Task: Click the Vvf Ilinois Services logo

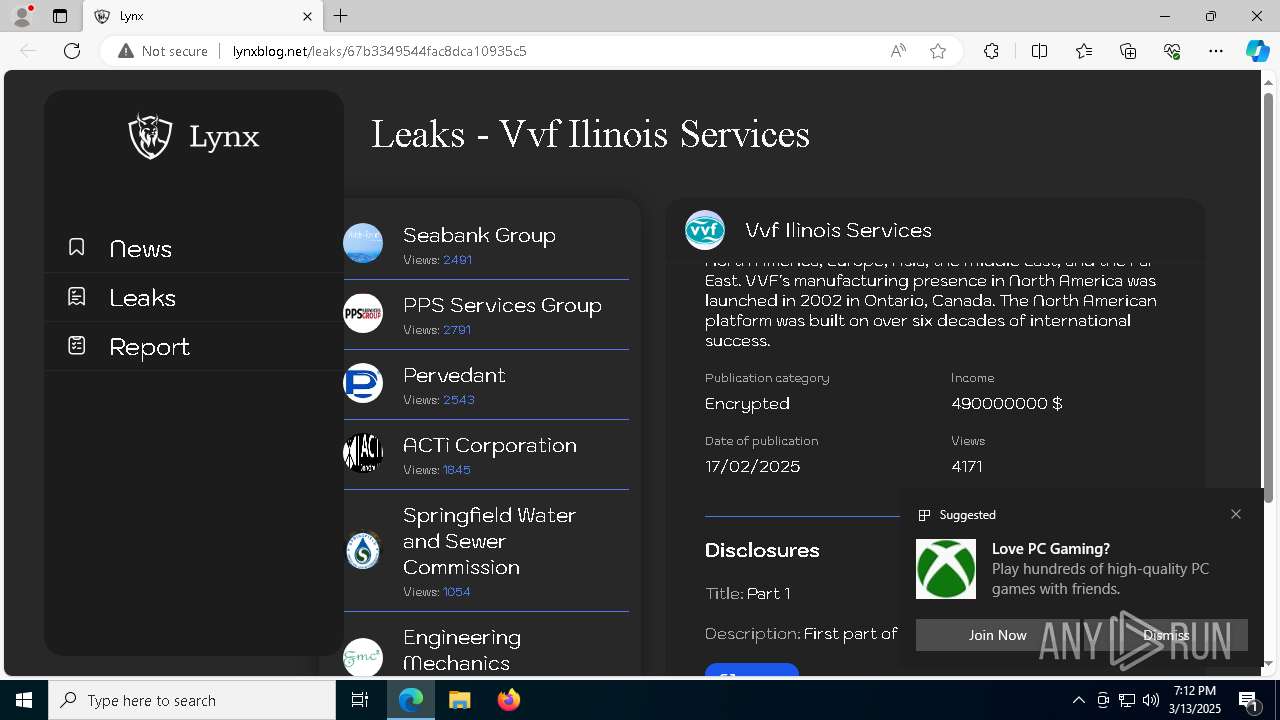Action: (705, 230)
